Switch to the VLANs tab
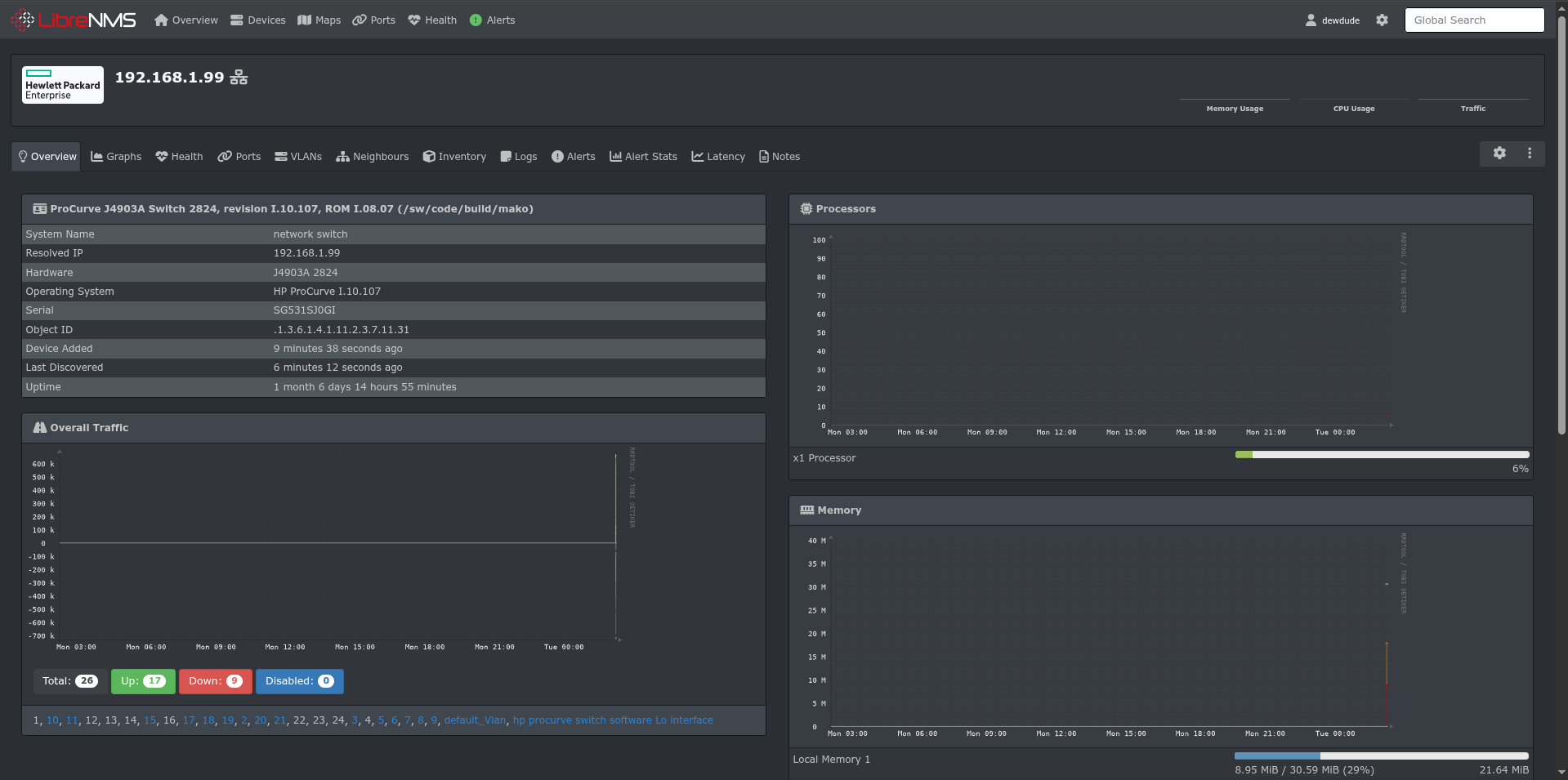Screen dimensions: 1568x780 click(x=298, y=156)
